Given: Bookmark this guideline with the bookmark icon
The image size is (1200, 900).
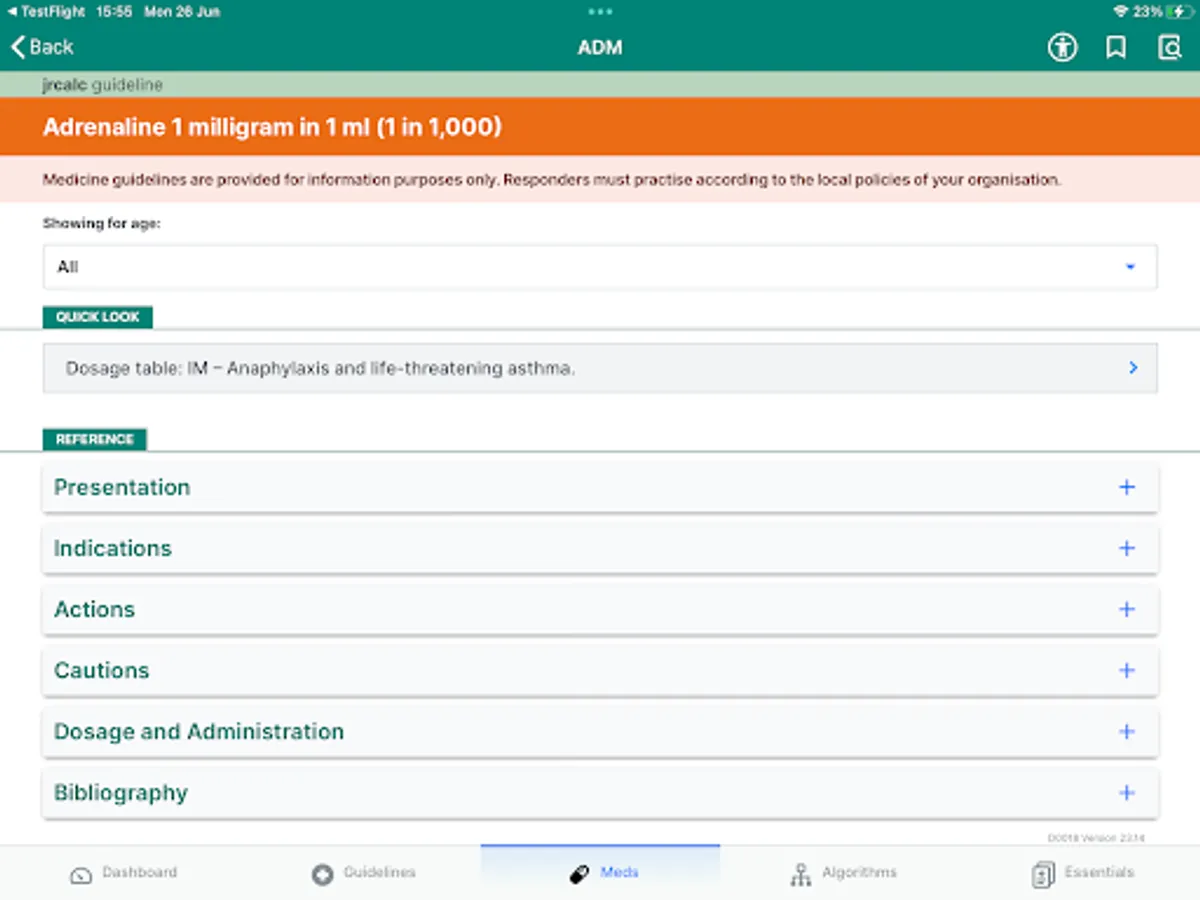Looking at the screenshot, I should point(1116,47).
